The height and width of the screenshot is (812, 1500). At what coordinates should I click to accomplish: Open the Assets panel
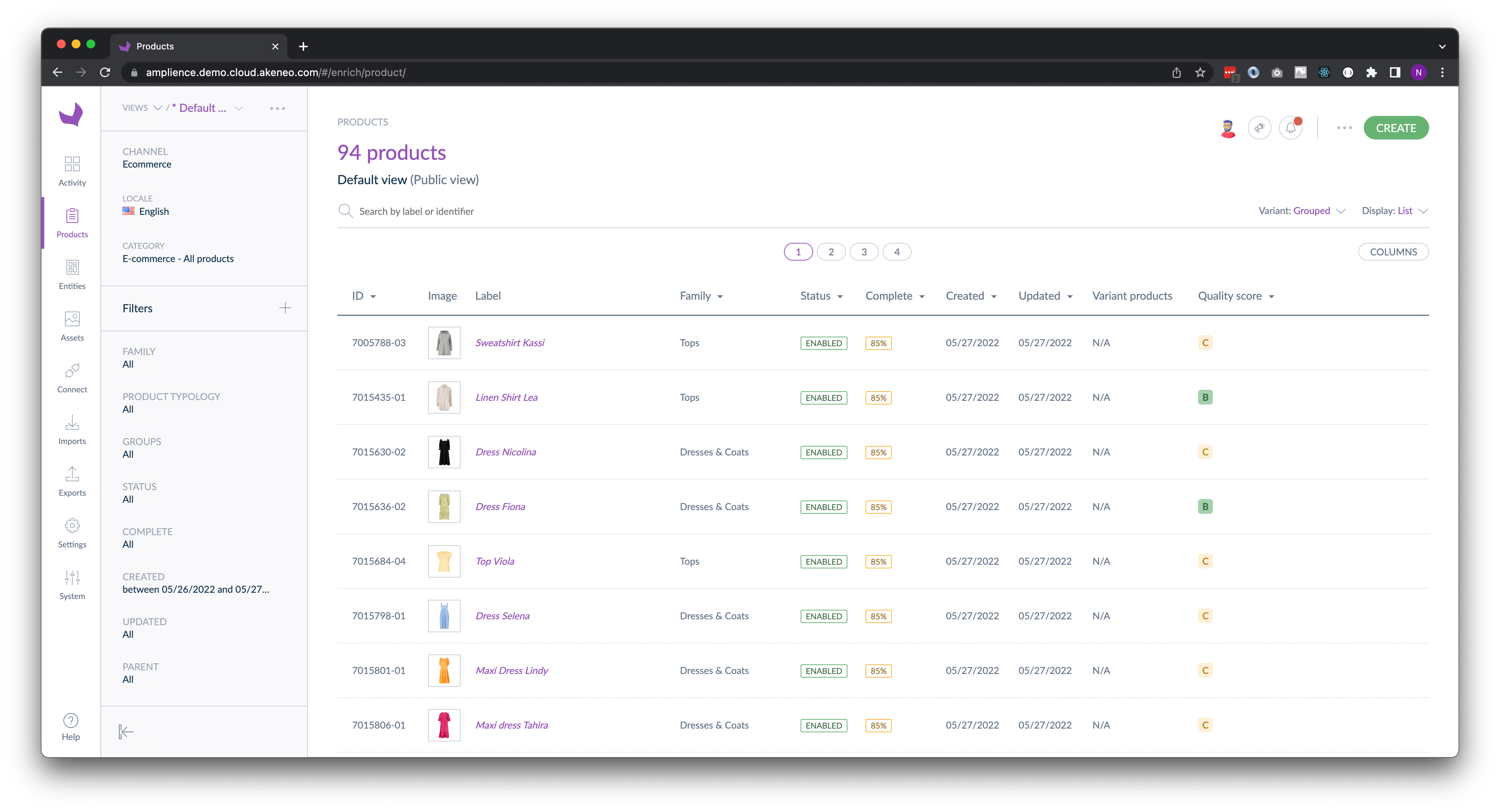(x=72, y=325)
